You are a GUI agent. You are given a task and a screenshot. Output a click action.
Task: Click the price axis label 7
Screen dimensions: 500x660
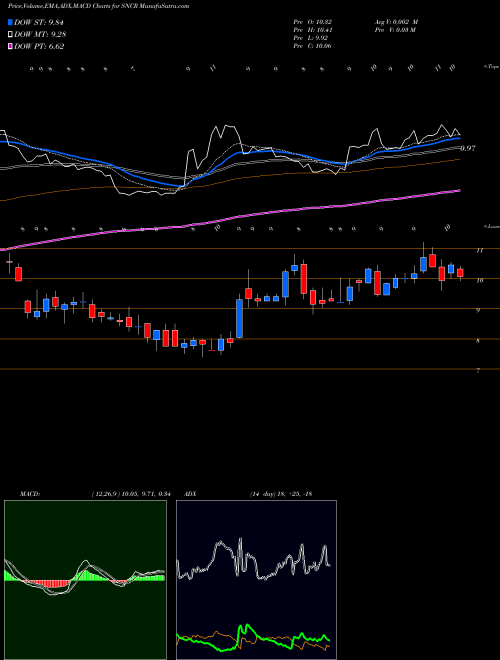pos(478,371)
